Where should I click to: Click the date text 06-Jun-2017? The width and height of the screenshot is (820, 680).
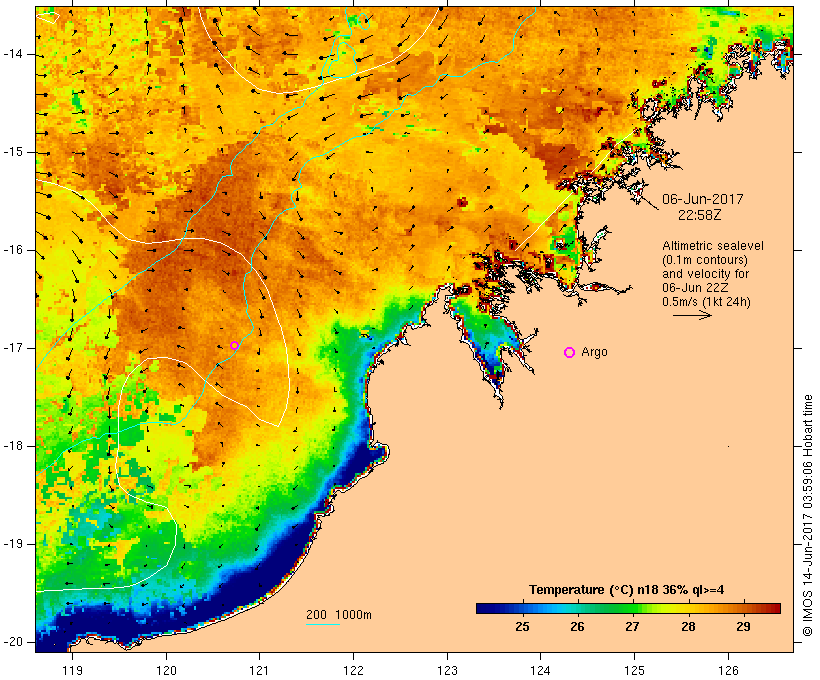pos(702,199)
